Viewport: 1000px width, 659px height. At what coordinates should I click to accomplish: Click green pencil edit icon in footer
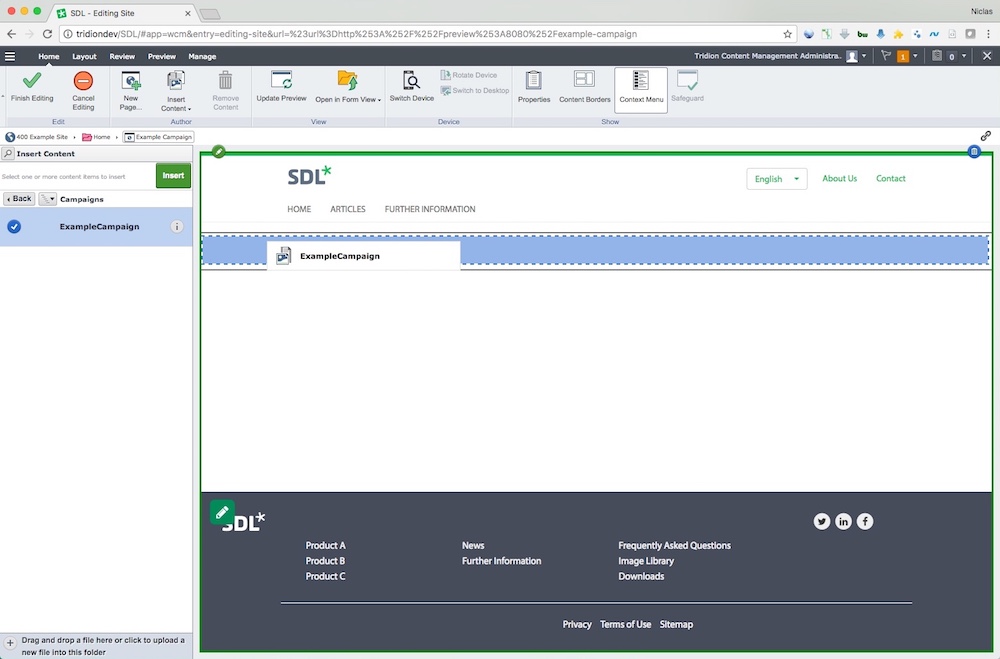(x=222, y=512)
